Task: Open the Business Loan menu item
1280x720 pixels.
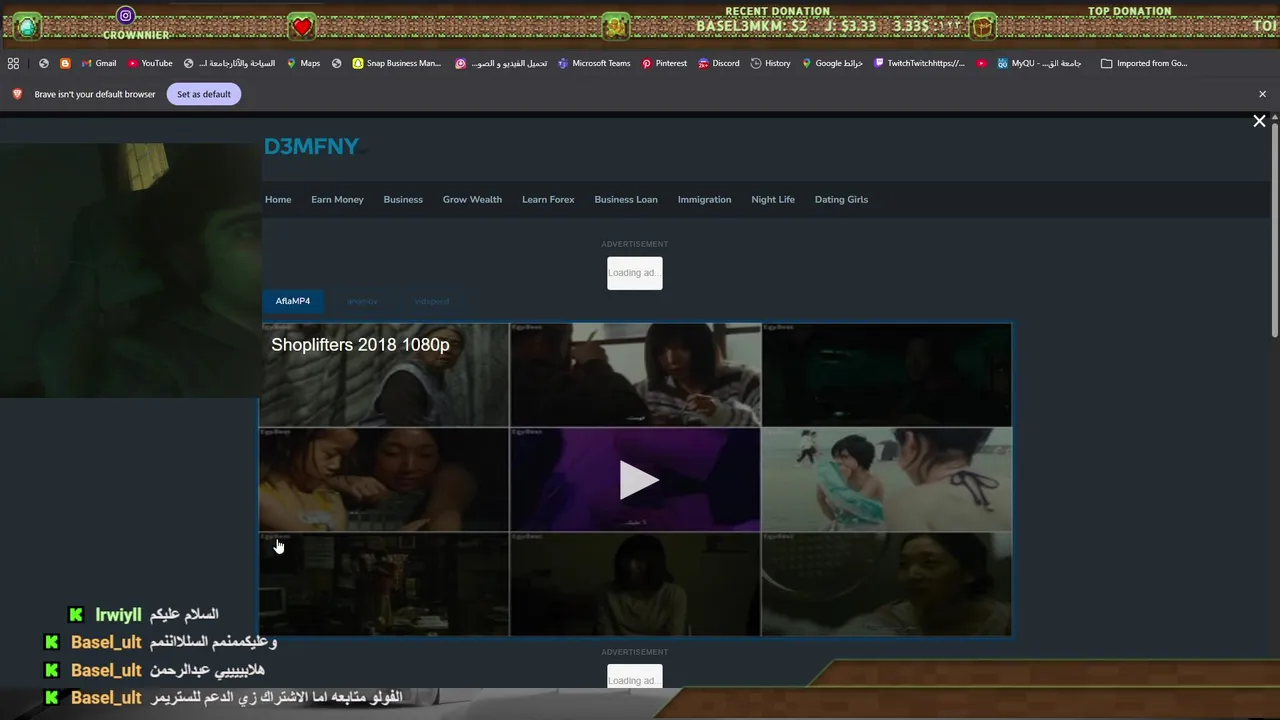Action: click(626, 199)
